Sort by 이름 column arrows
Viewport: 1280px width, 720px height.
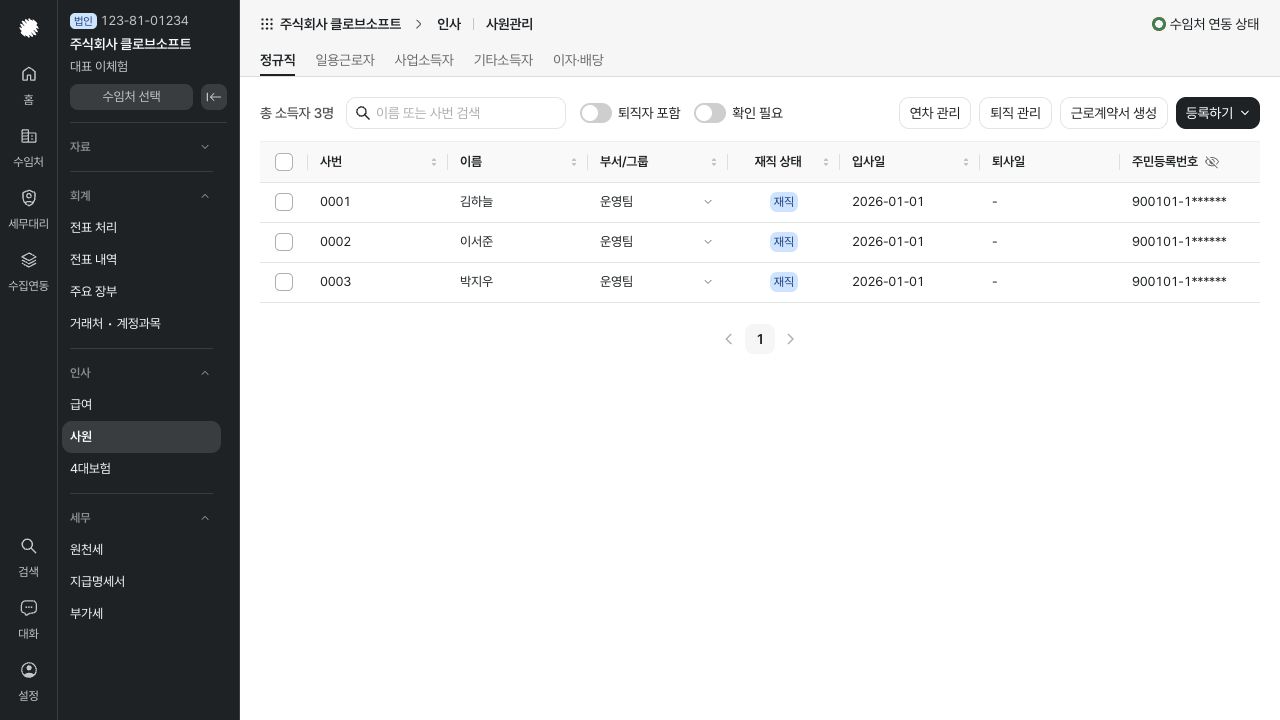click(574, 162)
